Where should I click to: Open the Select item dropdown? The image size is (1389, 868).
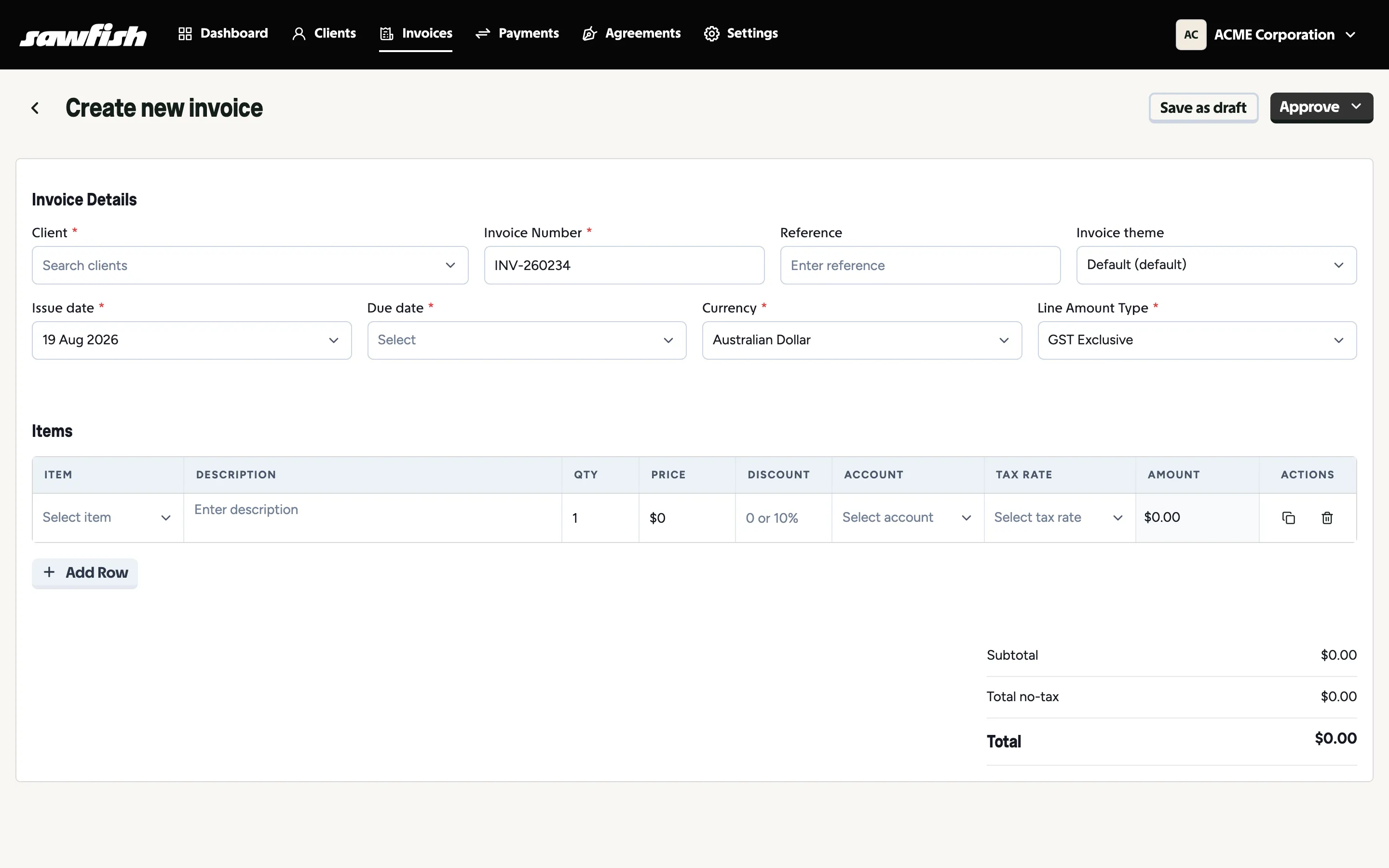(x=108, y=518)
